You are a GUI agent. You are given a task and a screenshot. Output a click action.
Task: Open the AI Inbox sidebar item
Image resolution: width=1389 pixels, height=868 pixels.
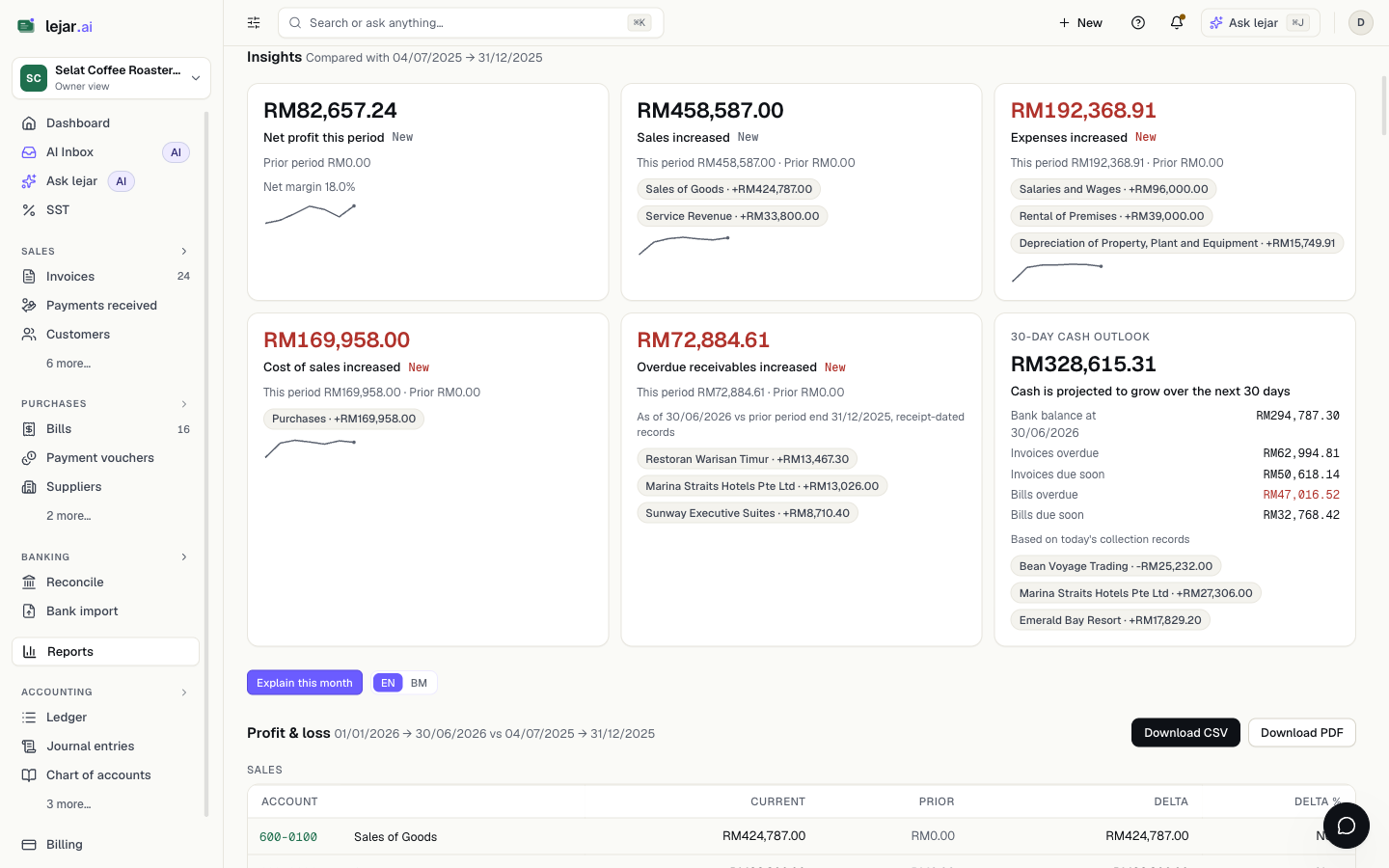105,152
